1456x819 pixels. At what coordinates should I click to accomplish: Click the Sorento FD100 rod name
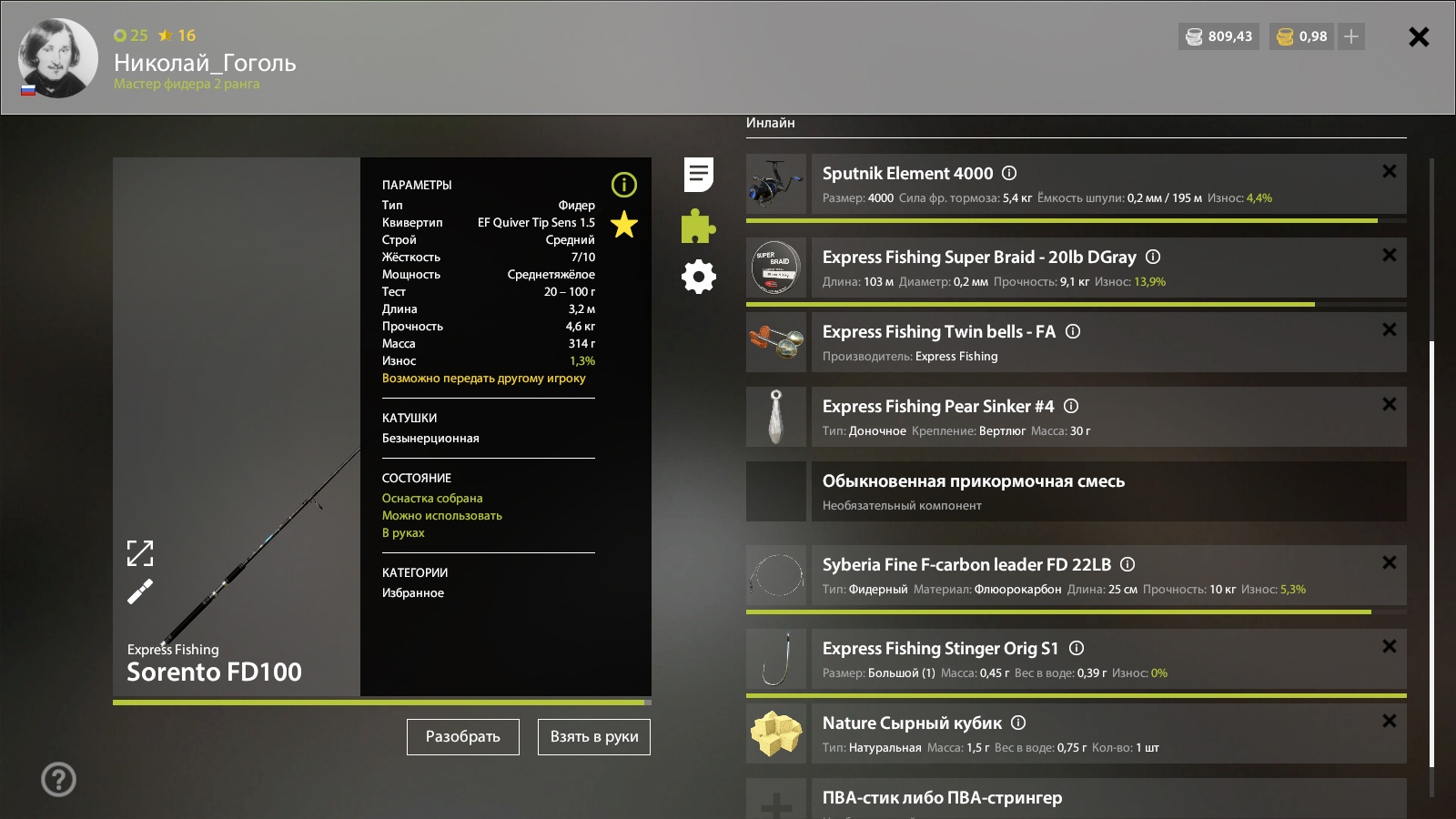tap(214, 672)
